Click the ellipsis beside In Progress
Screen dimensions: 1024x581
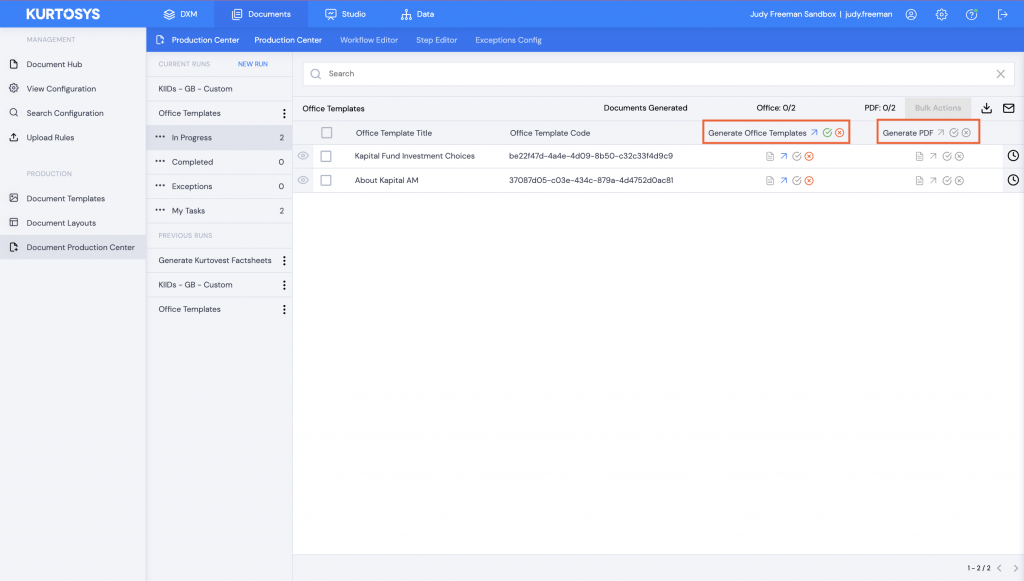(160, 137)
